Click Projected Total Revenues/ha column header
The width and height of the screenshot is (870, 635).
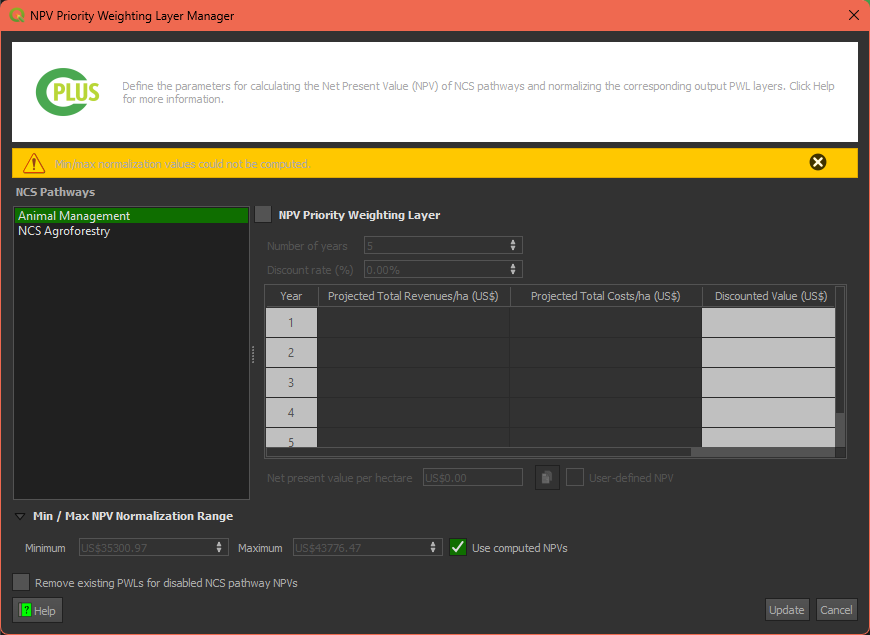pos(413,296)
